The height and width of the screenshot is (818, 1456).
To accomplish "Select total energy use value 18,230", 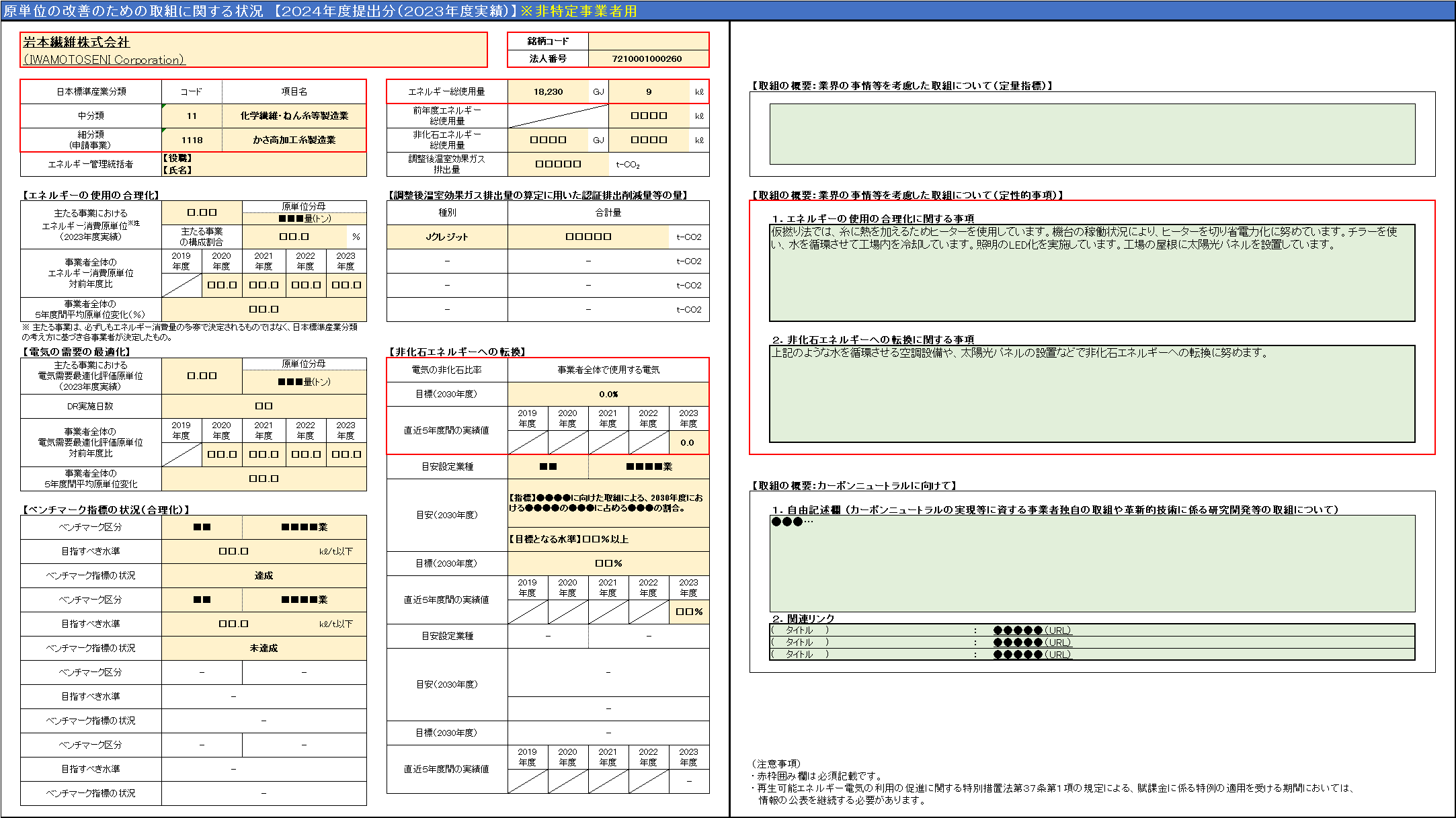I will click(x=548, y=91).
